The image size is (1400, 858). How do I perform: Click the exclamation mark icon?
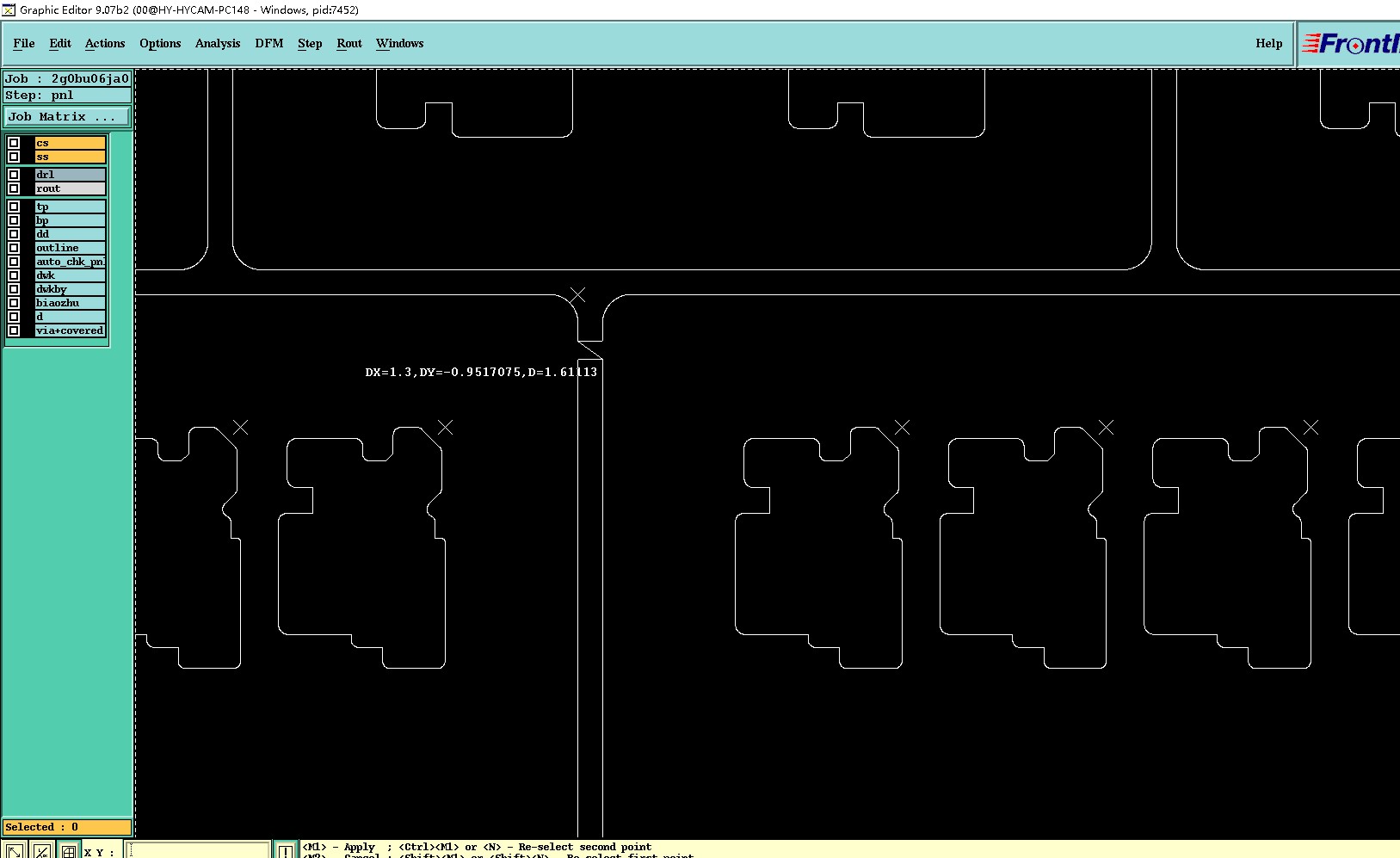(285, 850)
